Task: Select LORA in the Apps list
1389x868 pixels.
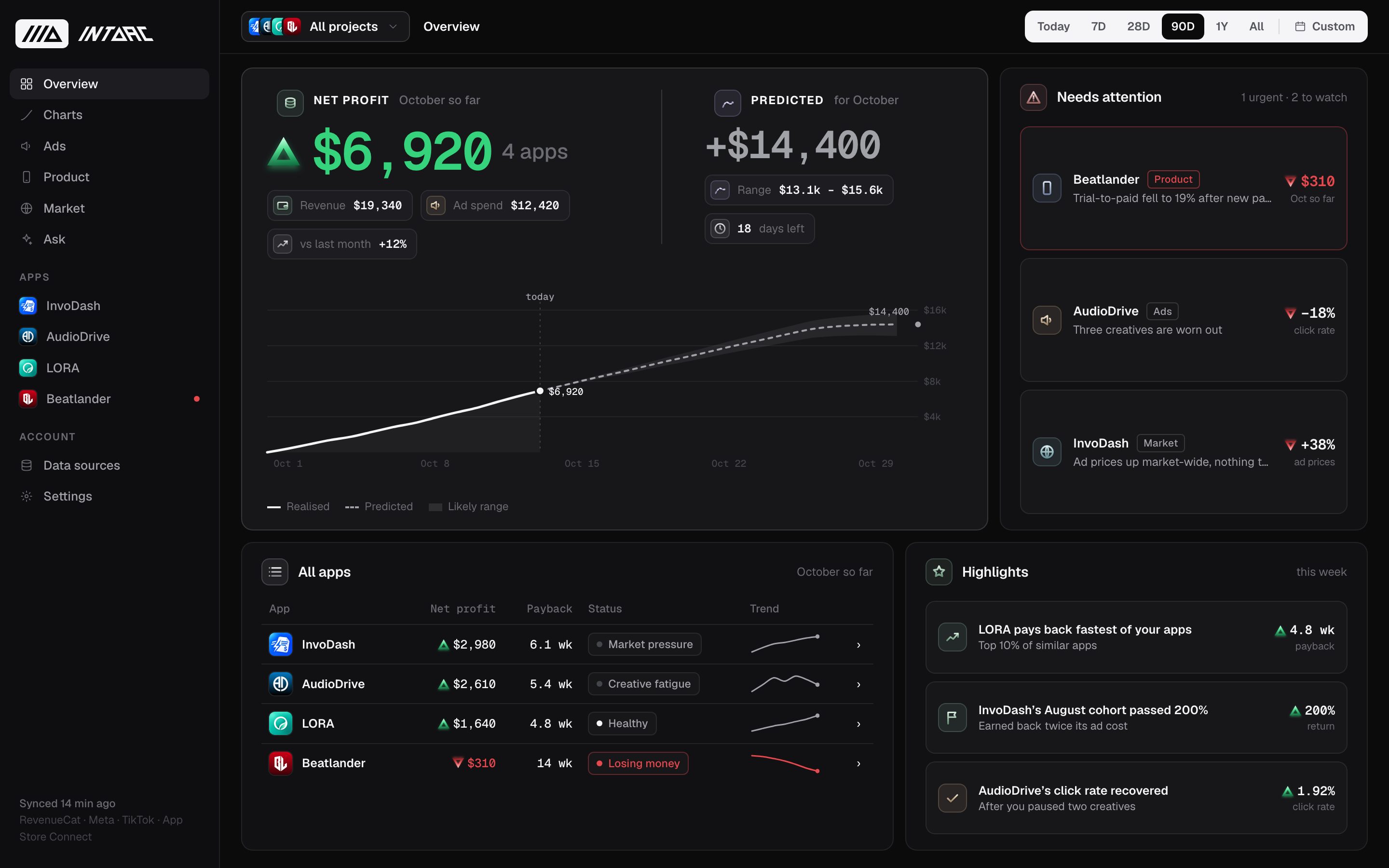Action: [109, 367]
